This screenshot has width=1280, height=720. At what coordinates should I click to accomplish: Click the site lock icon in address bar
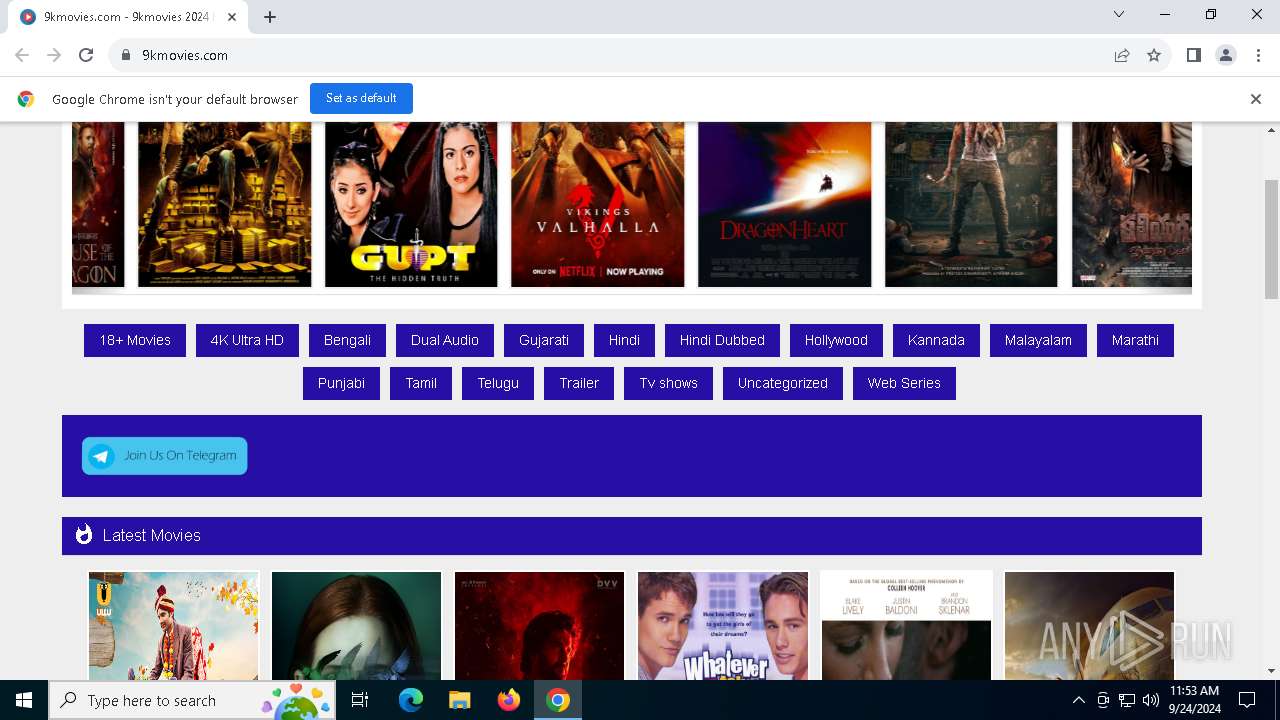point(126,55)
